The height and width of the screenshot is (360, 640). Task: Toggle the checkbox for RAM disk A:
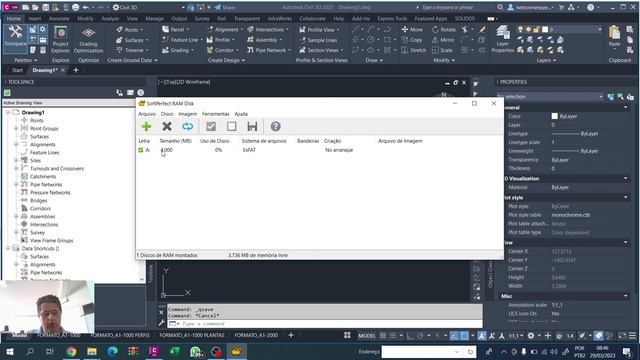tap(141, 150)
